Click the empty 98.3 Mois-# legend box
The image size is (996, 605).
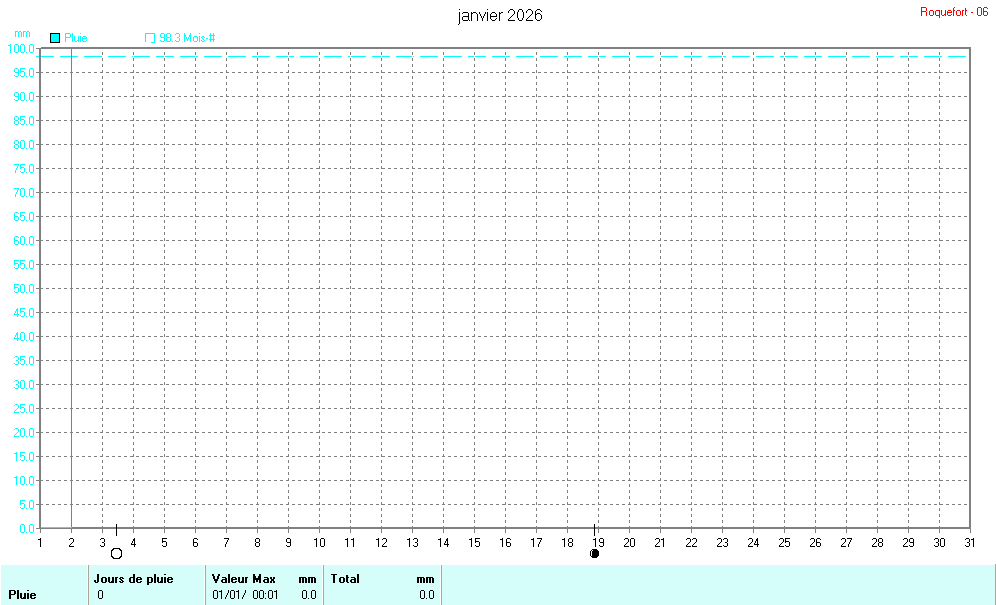[150, 38]
